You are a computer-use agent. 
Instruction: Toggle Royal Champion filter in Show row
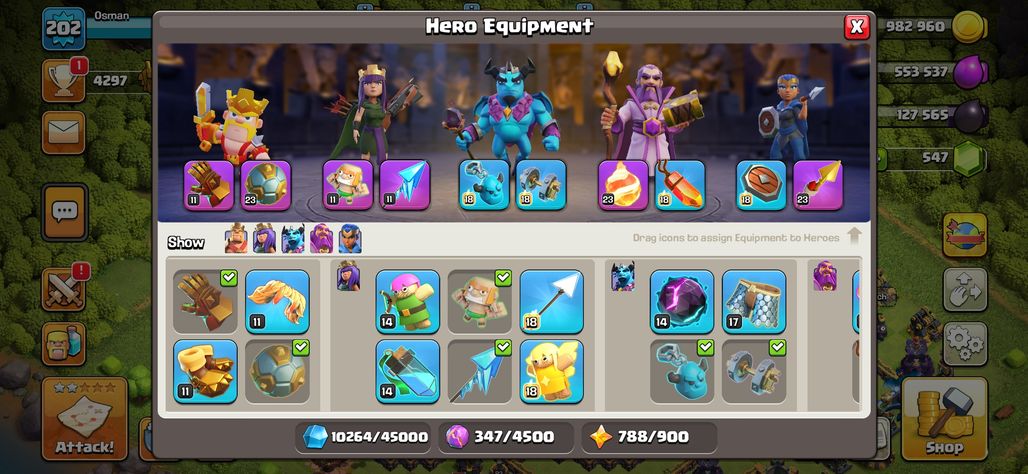350,239
